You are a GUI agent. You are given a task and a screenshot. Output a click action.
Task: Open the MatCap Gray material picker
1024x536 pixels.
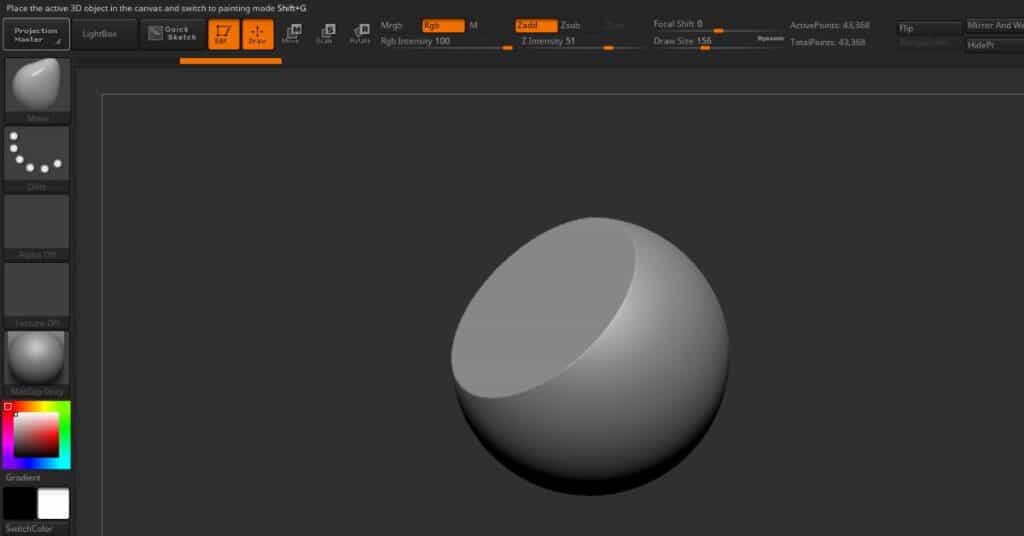point(37,364)
